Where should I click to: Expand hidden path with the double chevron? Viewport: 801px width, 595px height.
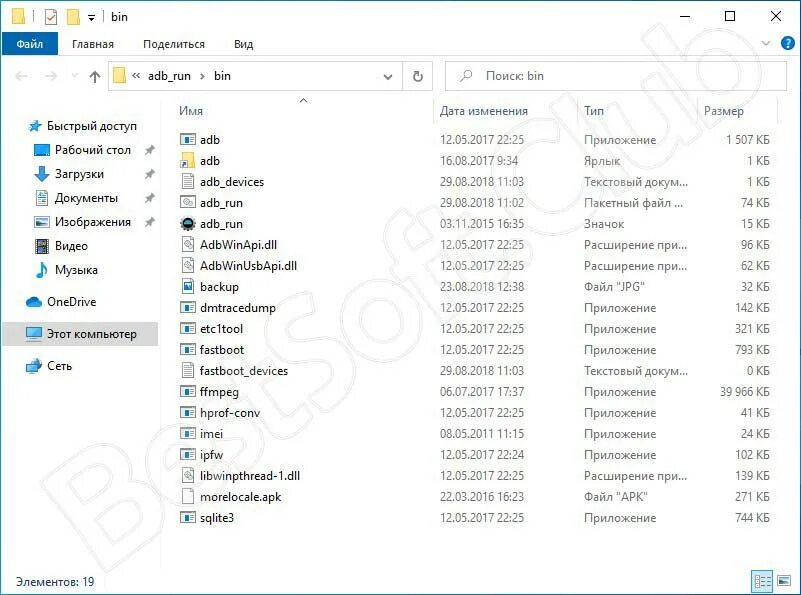(136, 76)
